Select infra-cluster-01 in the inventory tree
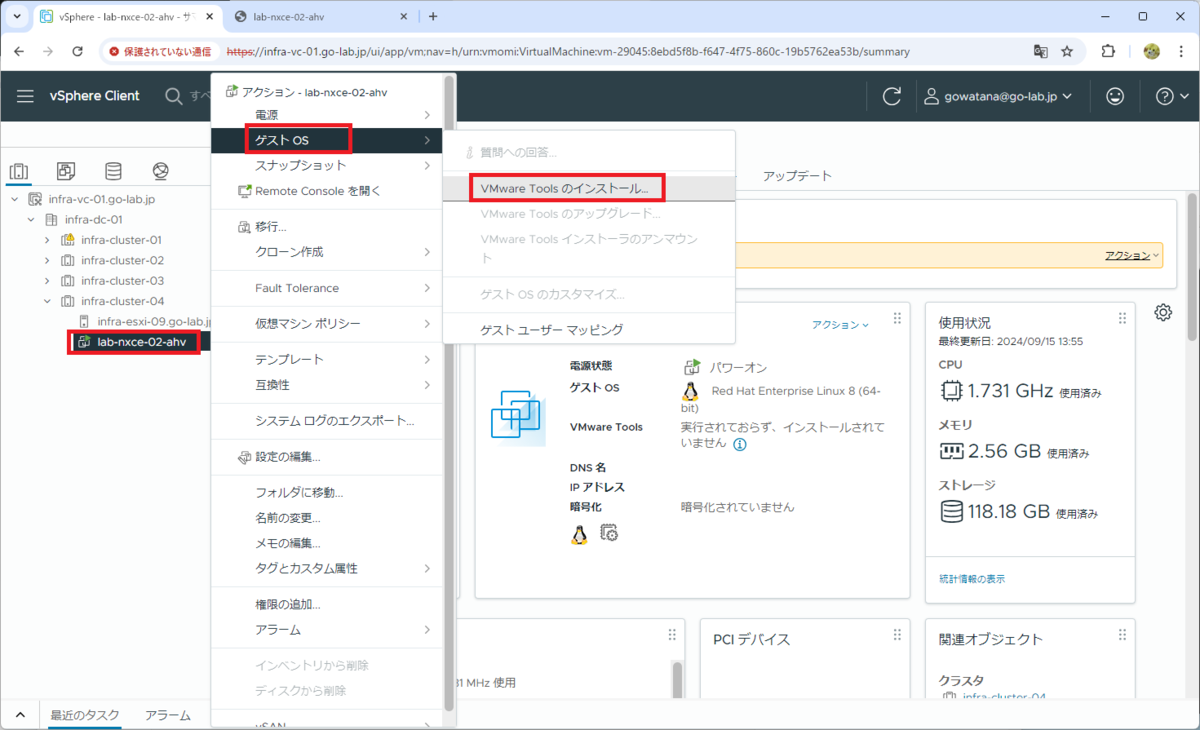1200x730 pixels. click(122, 240)
